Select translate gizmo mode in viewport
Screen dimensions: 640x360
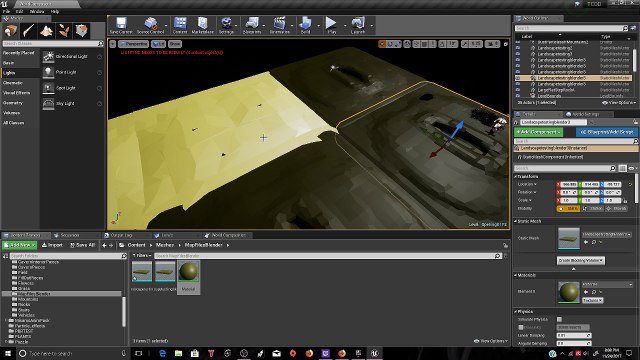click(x=382, y=44)
